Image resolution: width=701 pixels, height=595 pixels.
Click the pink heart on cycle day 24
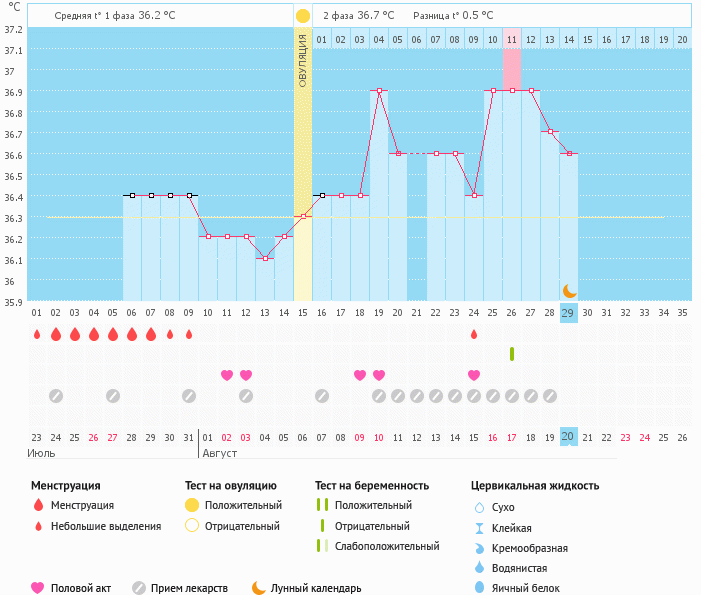pos(474,375)
